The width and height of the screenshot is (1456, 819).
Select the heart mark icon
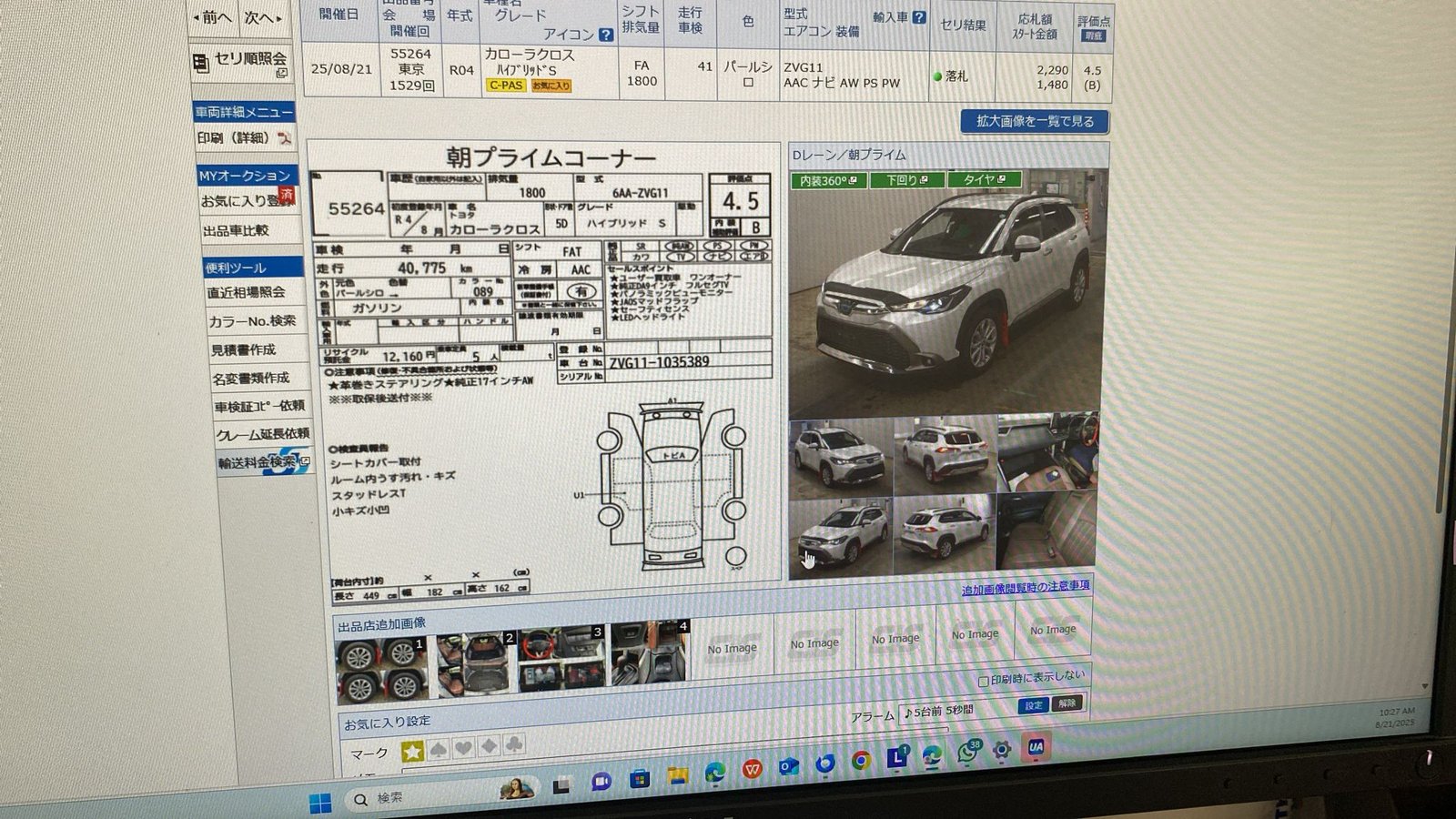(x=463, y=748)
